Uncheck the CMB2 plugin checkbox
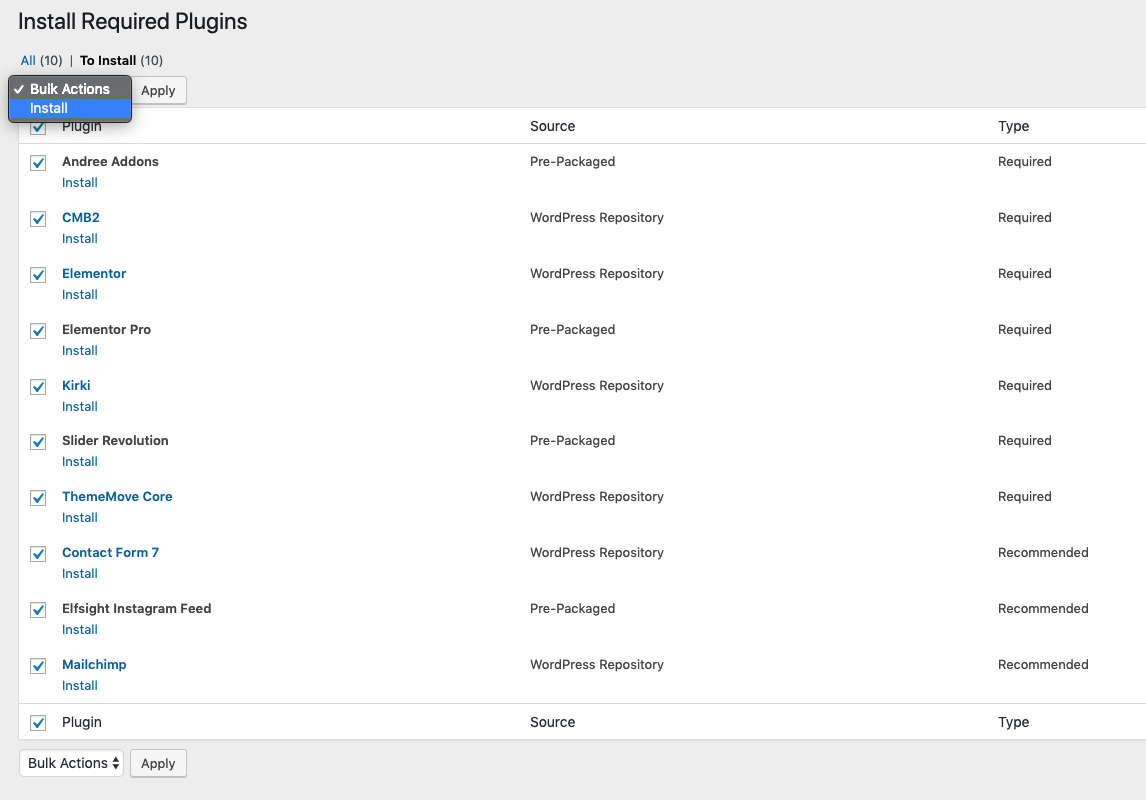 (x=37, y=218)
